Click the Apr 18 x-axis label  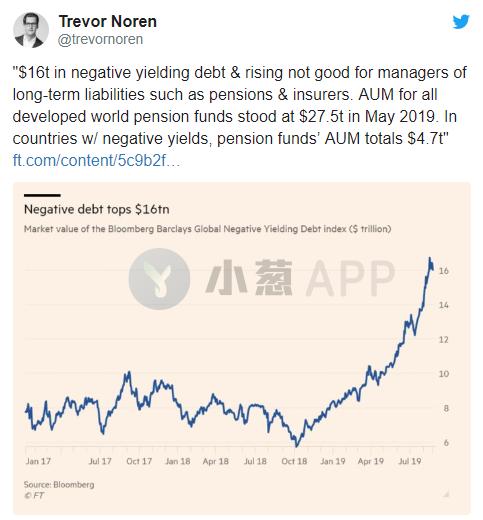point(216,461)
